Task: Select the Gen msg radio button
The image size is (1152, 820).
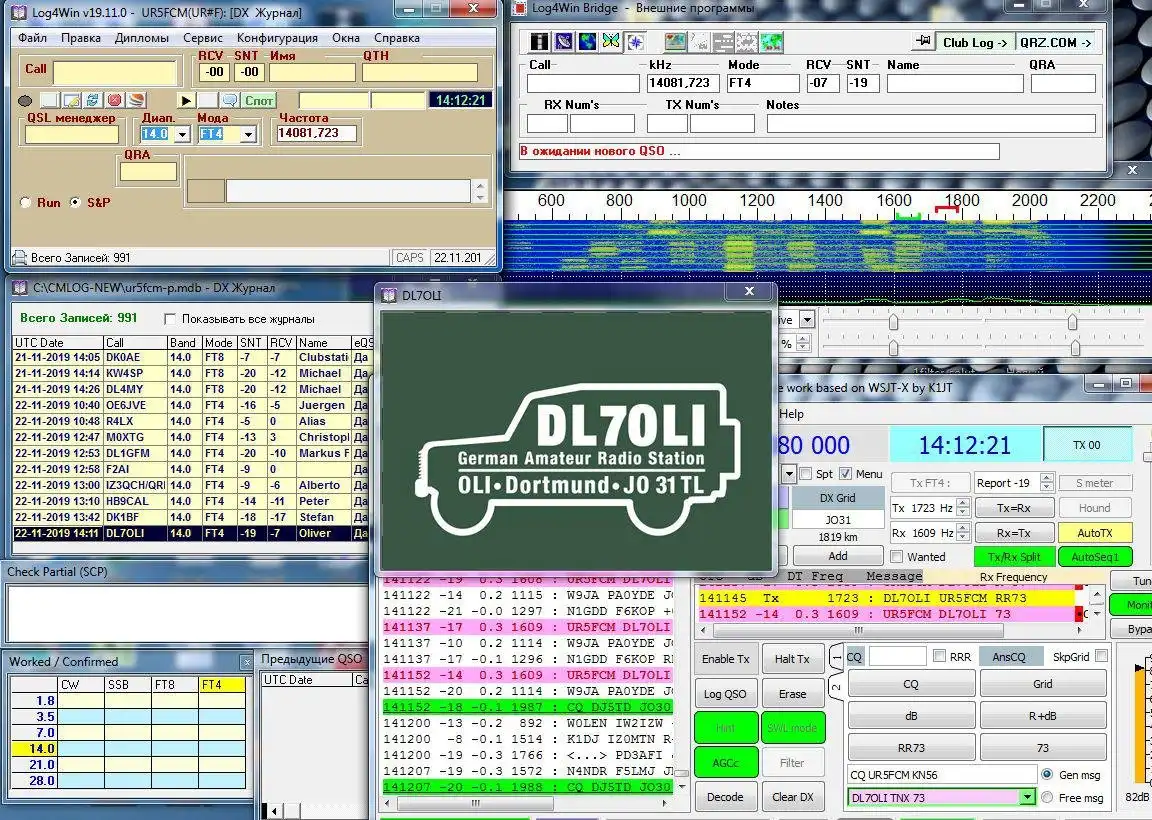Action: [x=1048, y=774]
